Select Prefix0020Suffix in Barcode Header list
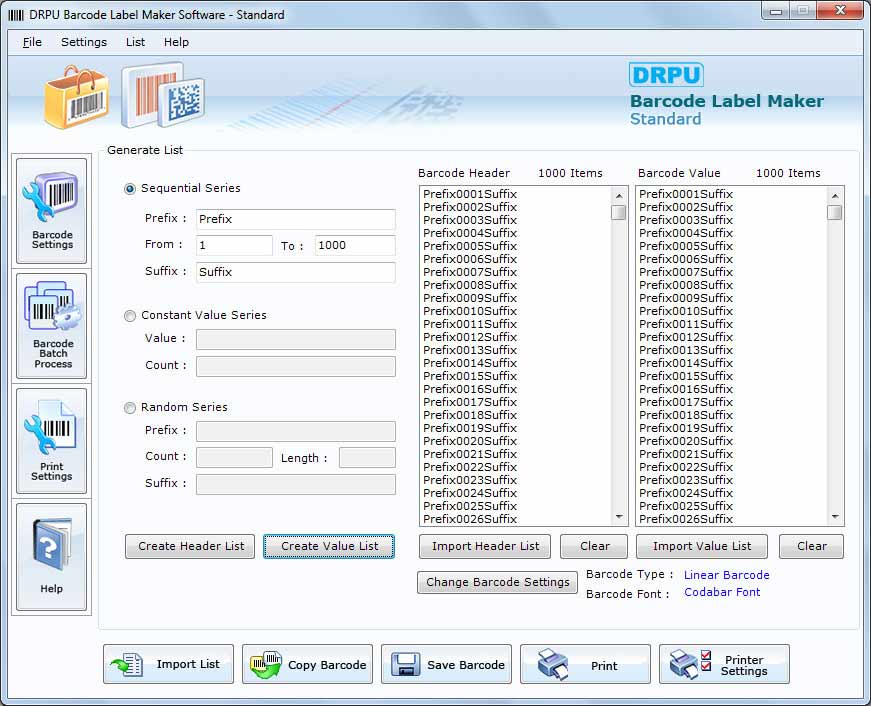 (470, 441)
